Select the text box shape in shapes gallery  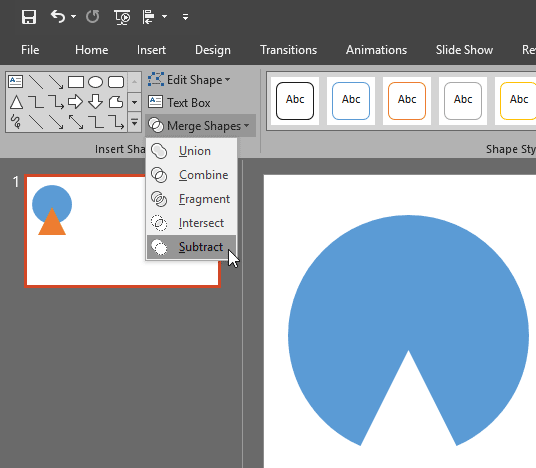pos(16,82)
